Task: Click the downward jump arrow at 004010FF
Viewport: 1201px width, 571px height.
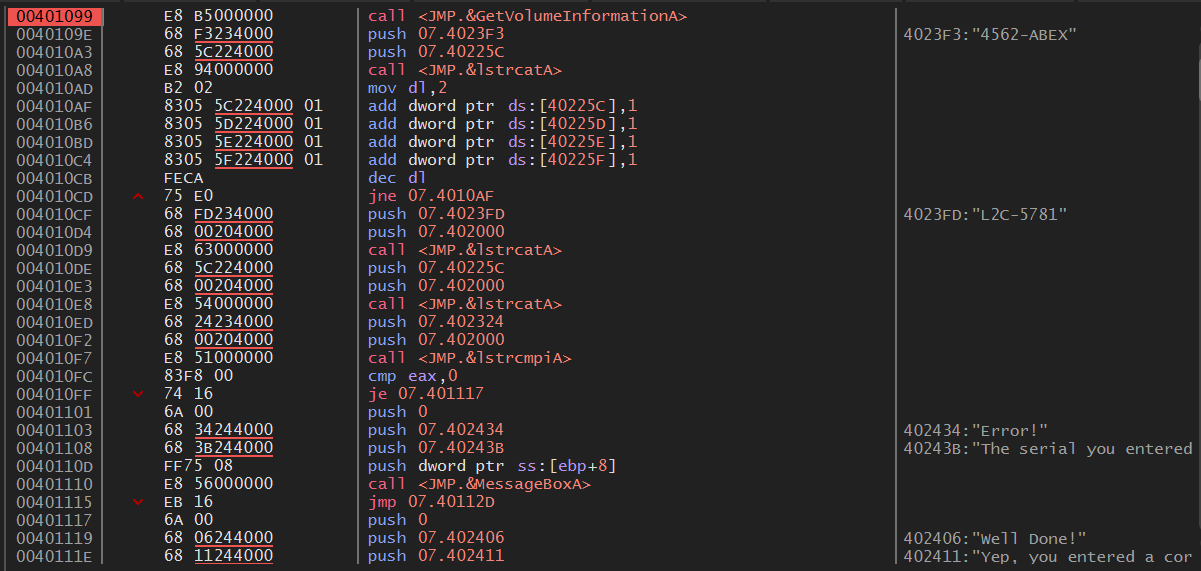Action: pyautogui.click(x=138, y=394)
